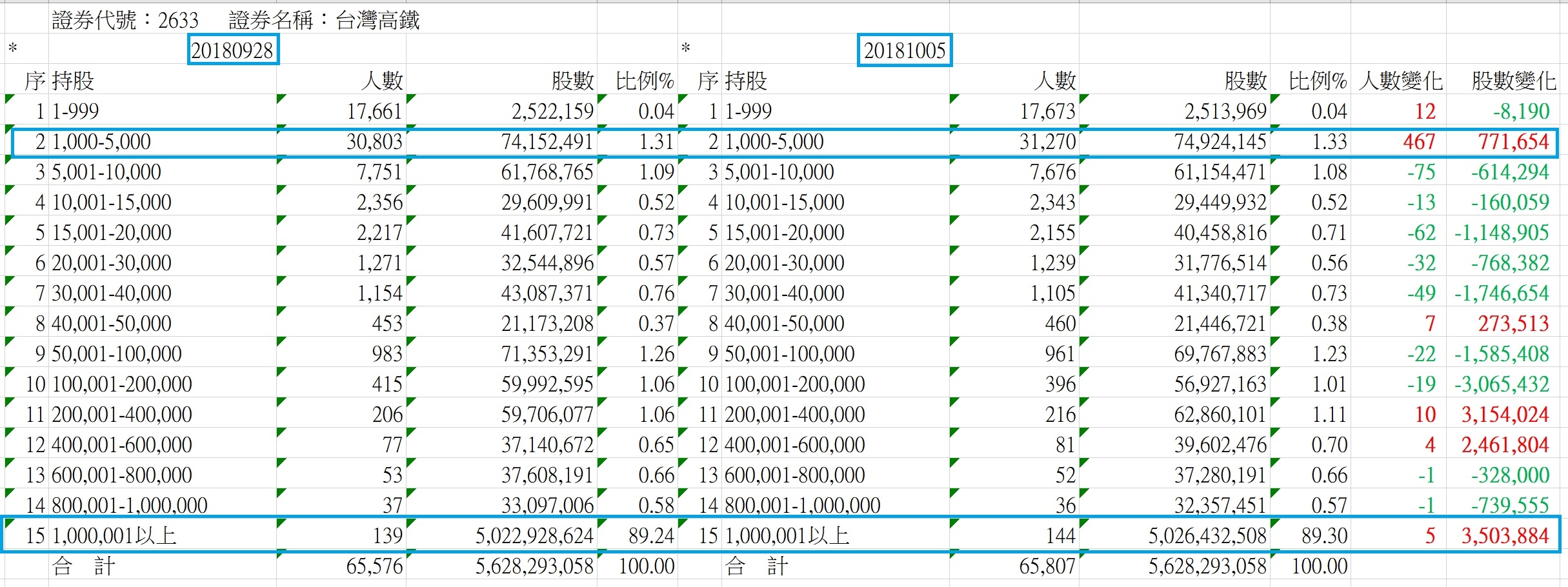1568x587 pixels.
Task: Click the left table's 人數 column header
Action: tap(382, 81)
